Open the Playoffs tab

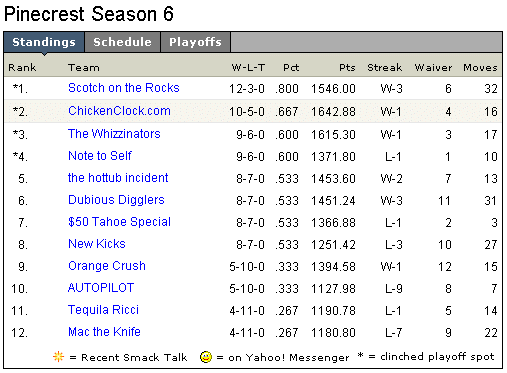(x=195, y=42)
